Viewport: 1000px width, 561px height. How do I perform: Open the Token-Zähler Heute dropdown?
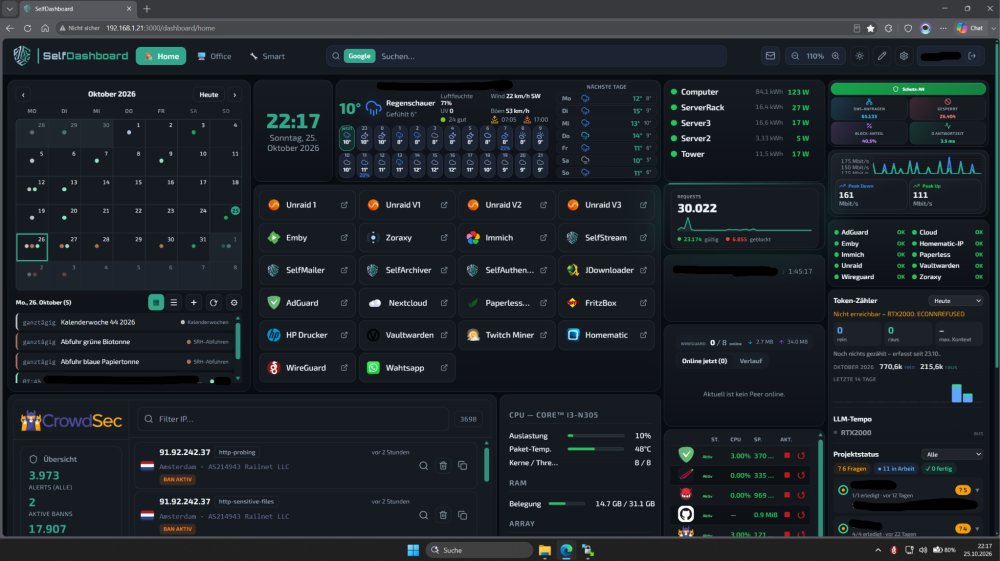coord(955,301)
